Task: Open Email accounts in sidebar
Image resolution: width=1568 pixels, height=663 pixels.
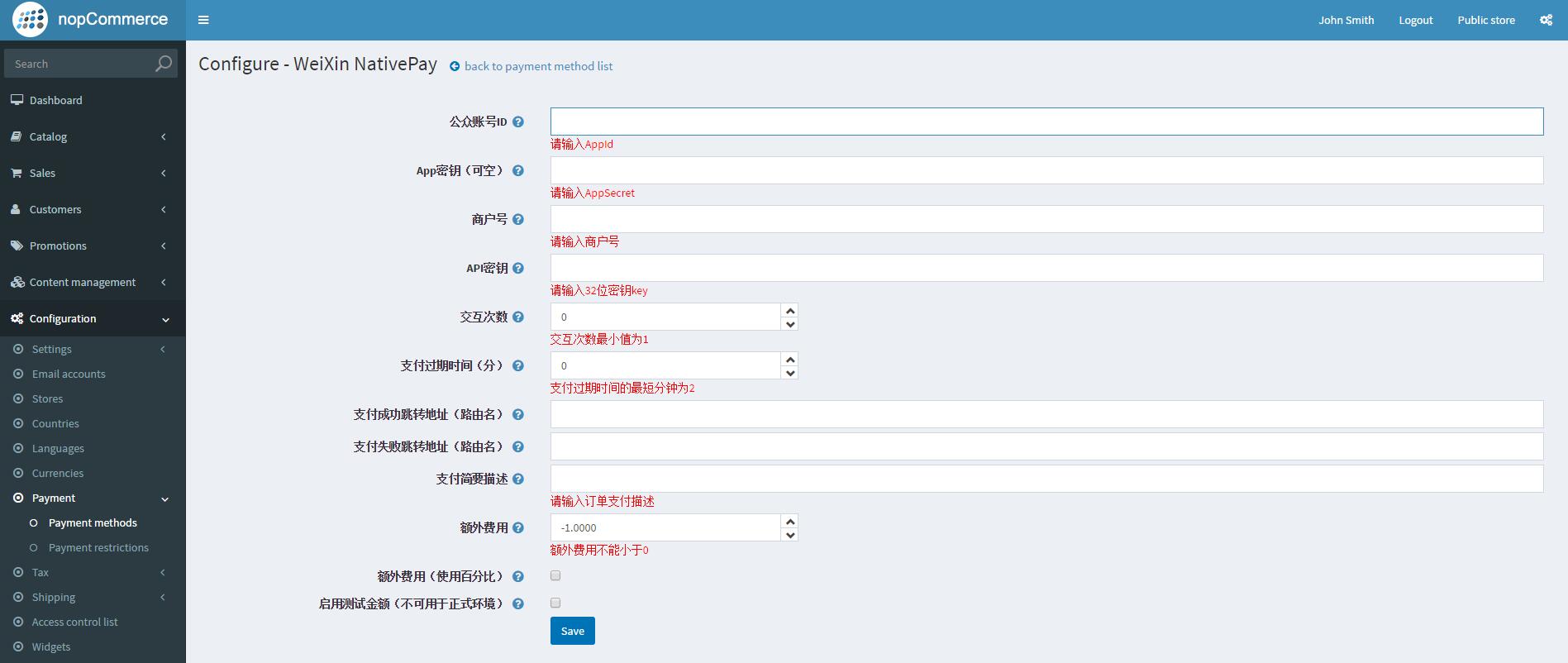Action: (69, 374)
